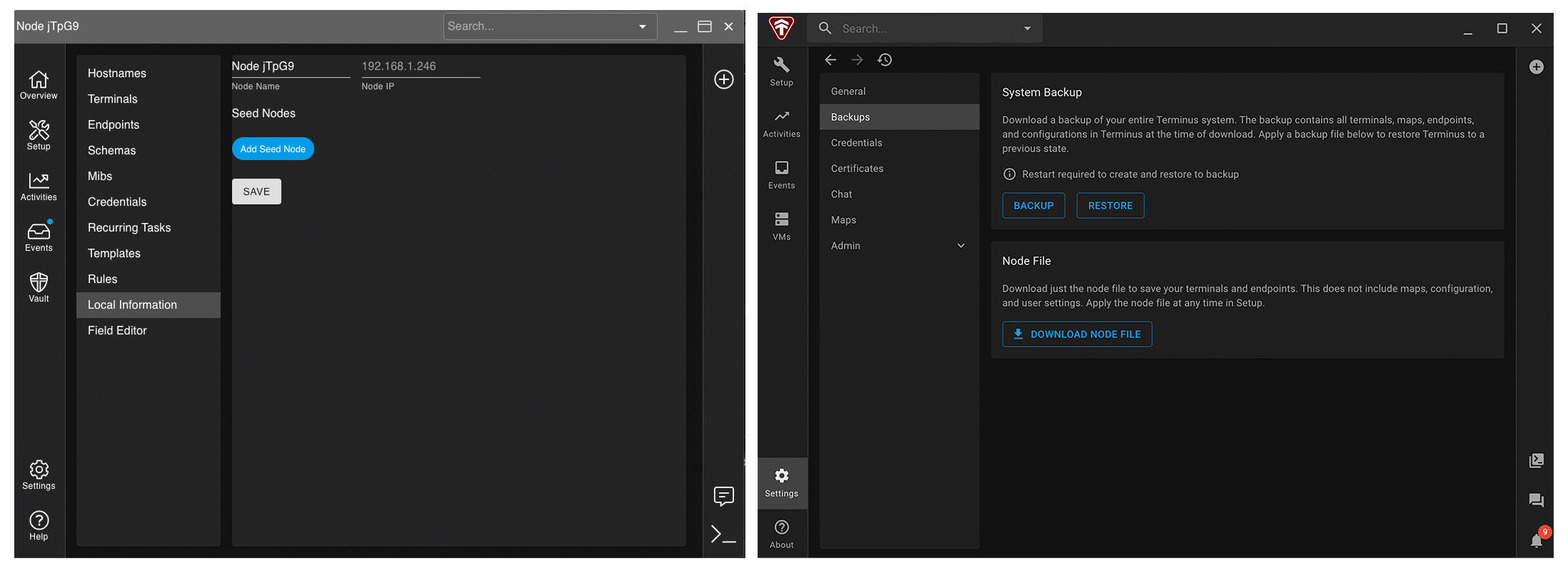
Task: Open the chat bubbles icon in right window
Action: [x=1537, y=500]
